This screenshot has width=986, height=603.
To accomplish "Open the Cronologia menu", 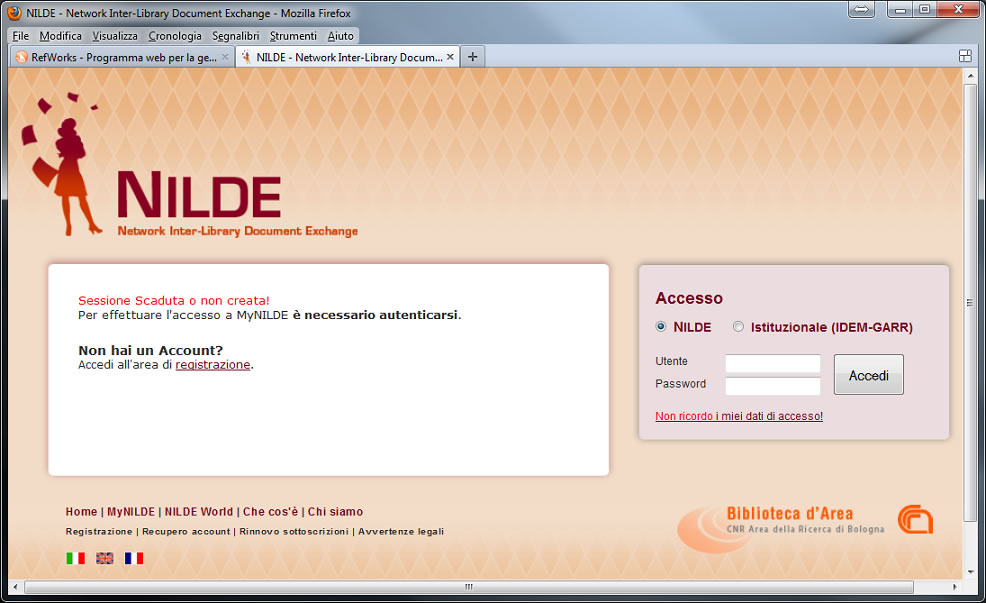I will tap(175, 36).
